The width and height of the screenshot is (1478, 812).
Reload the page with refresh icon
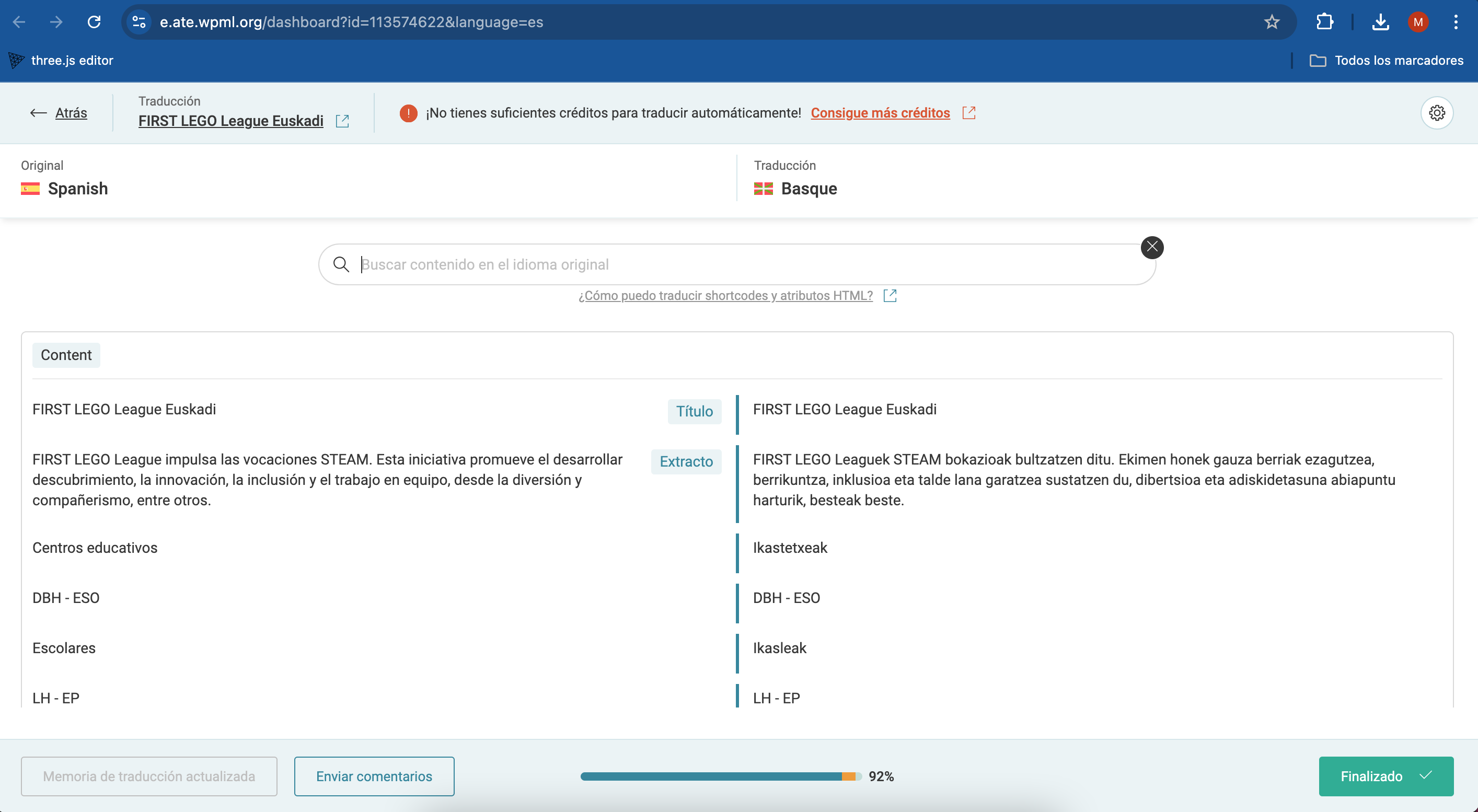pyautogui.click(x=94, y=22)
